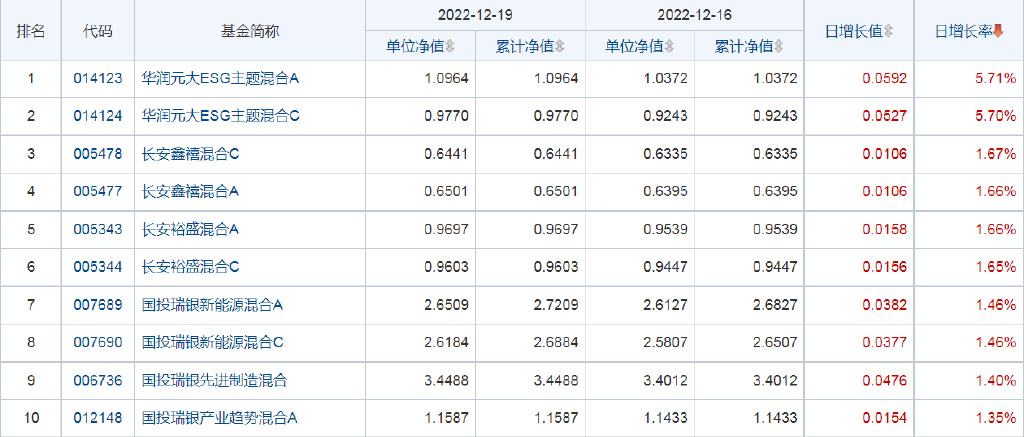Sort by 2022-12-16 累计净值 arrow icon
This screenshot has height=437, width=1024.
pos(779,46)
